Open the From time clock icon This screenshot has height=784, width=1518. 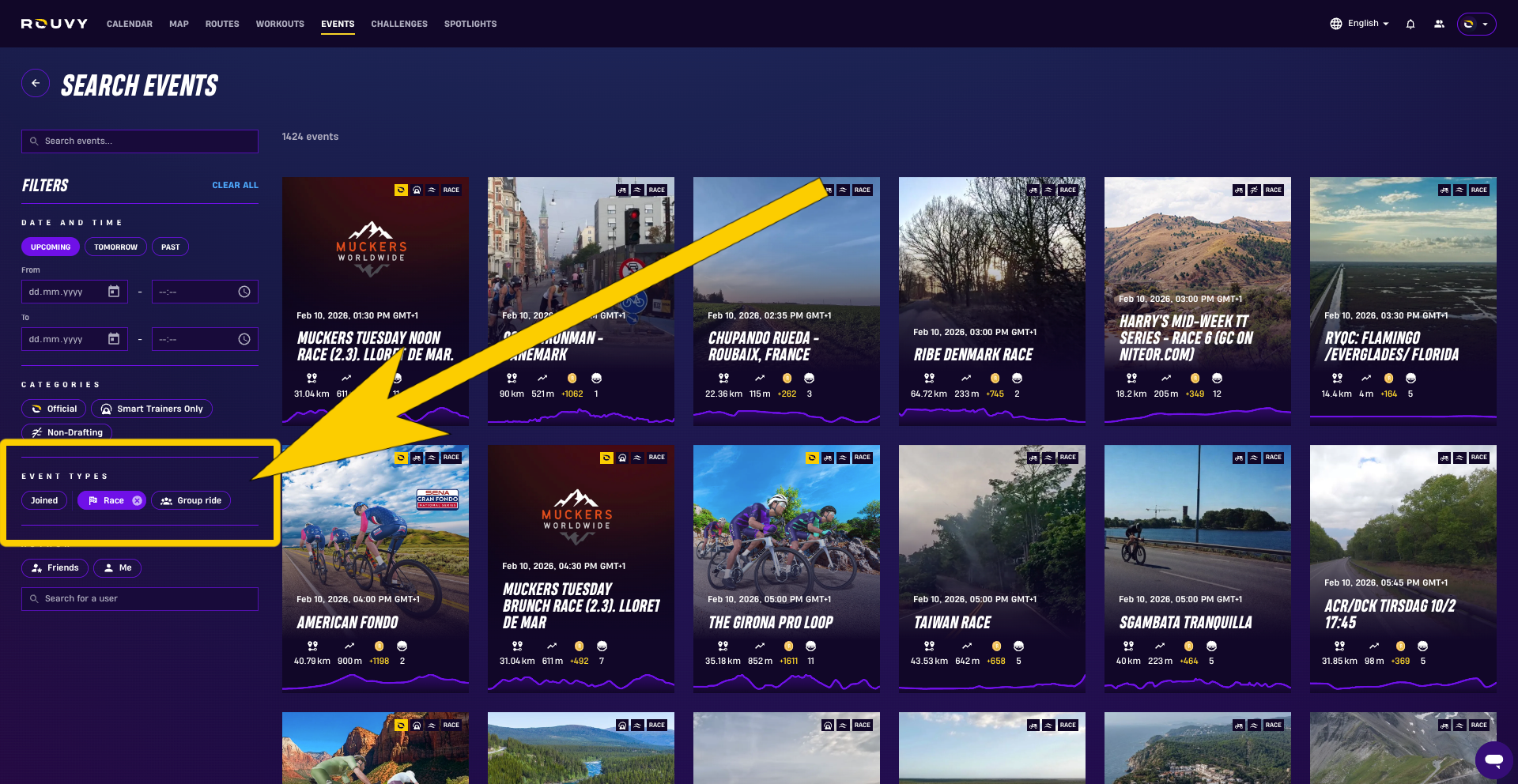(x=244, y=292)
